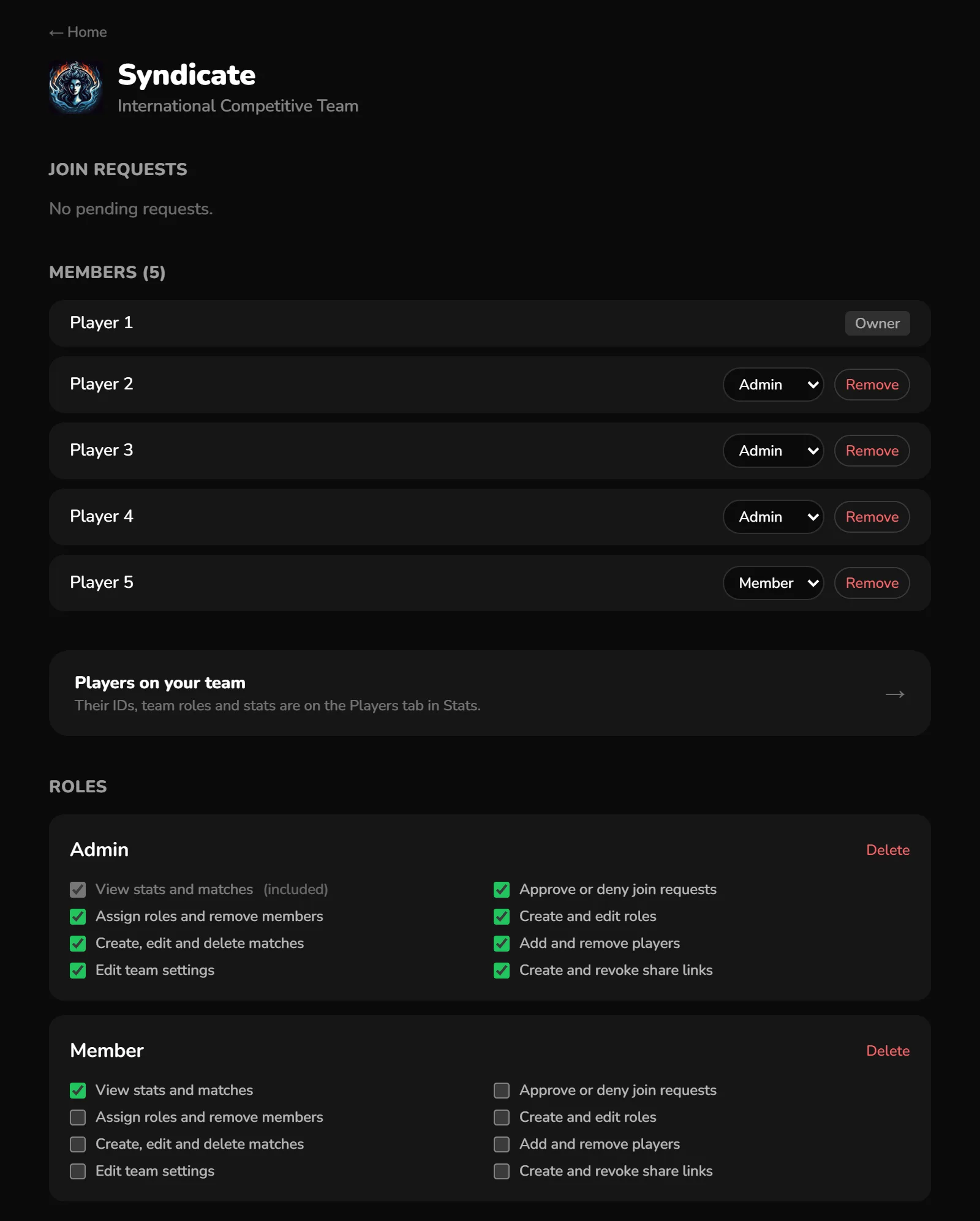Remove Player 3 from the team
Image resolution: width=980 pixels, height=1221 pixels.
pos(872,451)
